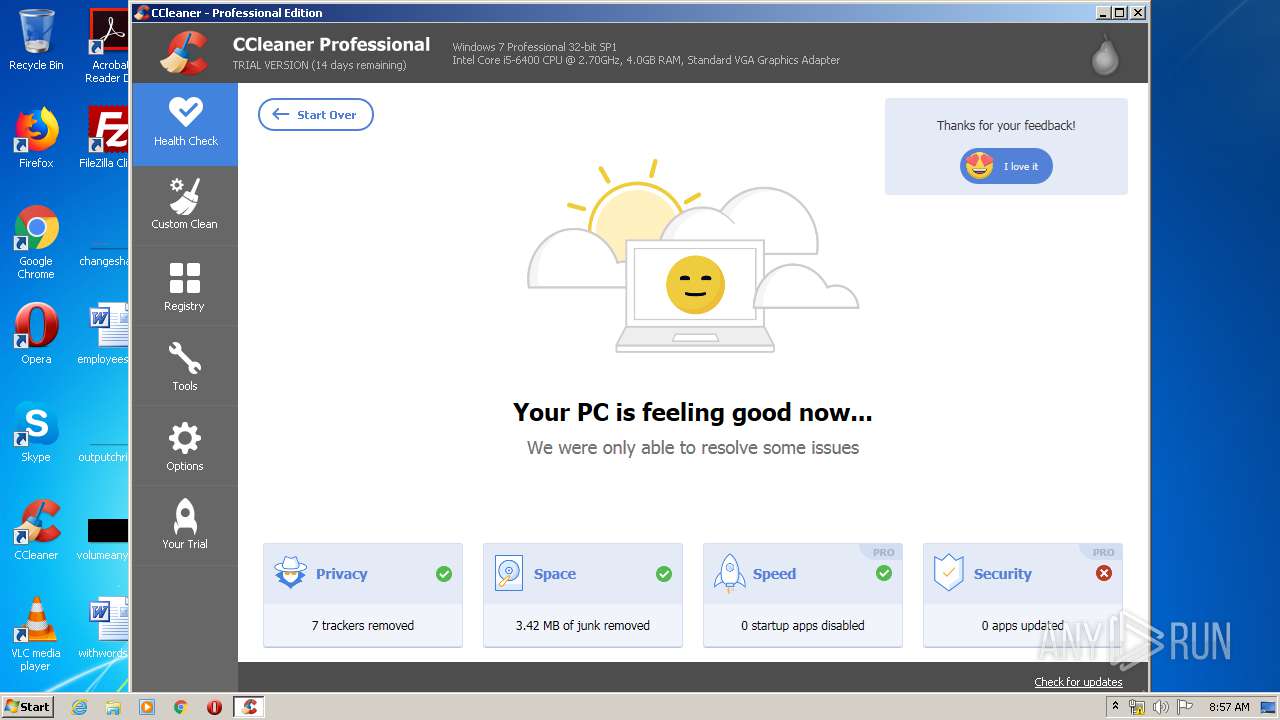This screenshot has height=720, width=1280.
Task: Click CCleaner taskbar button
Action: click(x=249, y=707)
